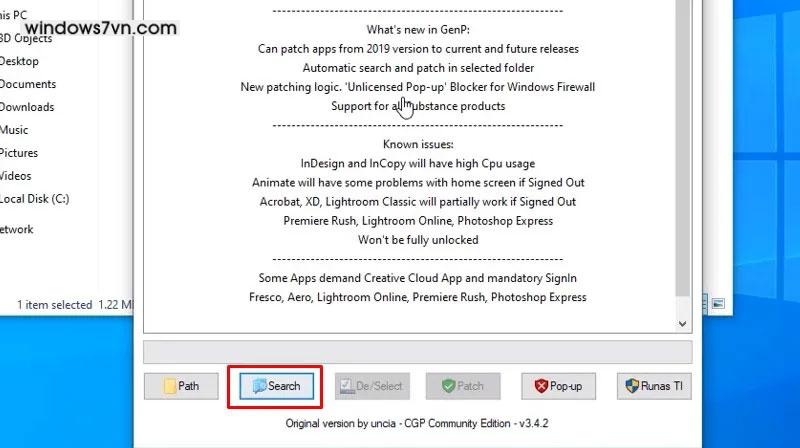Open Videos folder in sidebar
Viewport: 800px width, 448px height.
(16, 176)
